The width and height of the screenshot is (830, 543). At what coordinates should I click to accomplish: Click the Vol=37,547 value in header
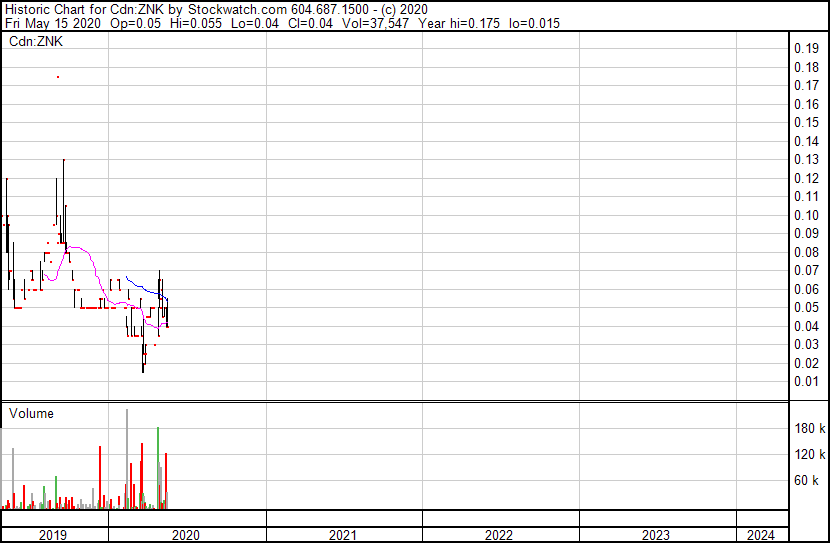342,22
